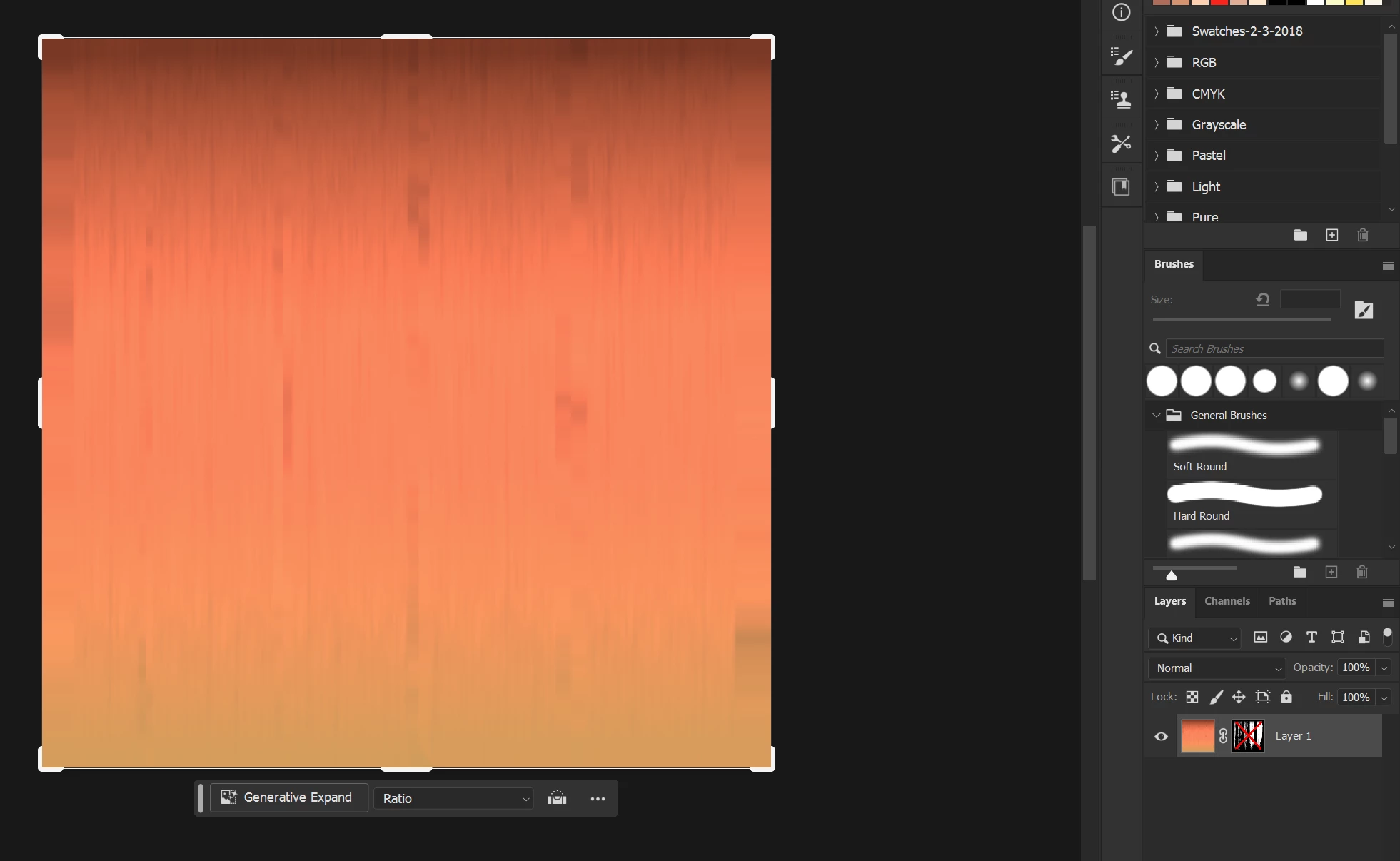
Task: Open the Ratio dropdown in taskbar
Action: point(454,798)
